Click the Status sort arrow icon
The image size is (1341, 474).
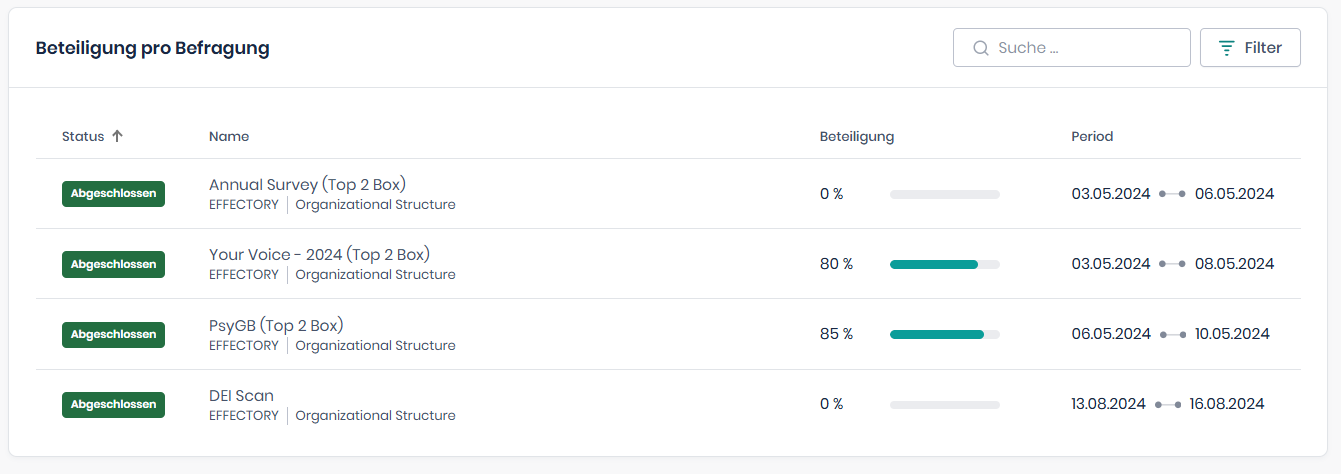pyautogui.click(x=117, y=136)
